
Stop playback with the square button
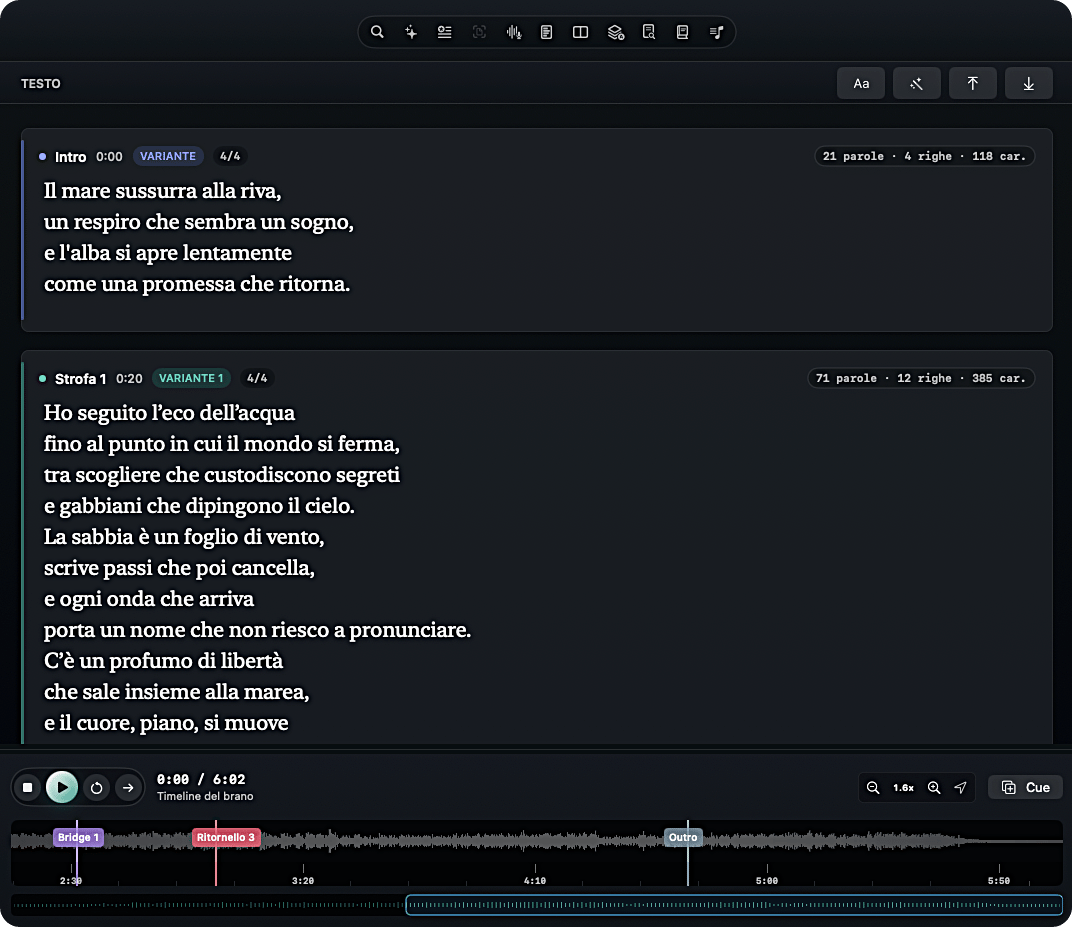28,787
